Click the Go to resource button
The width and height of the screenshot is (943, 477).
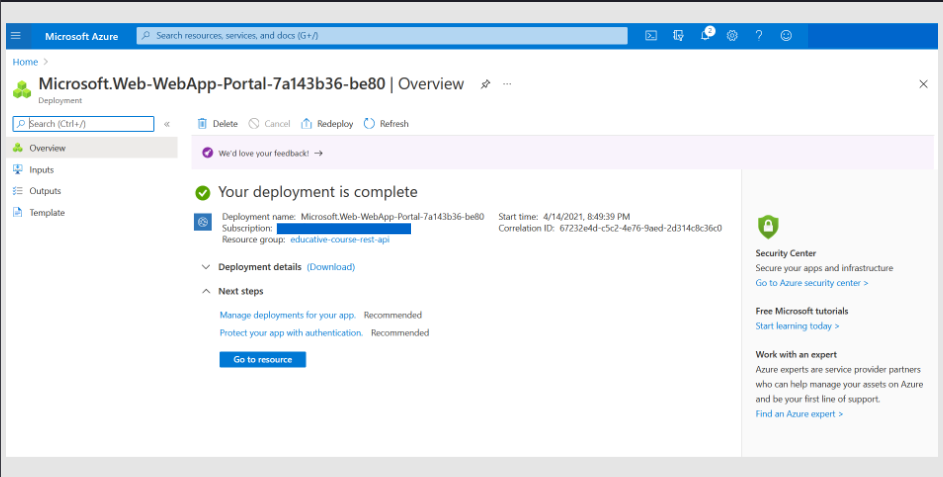[x=263, y=360]
